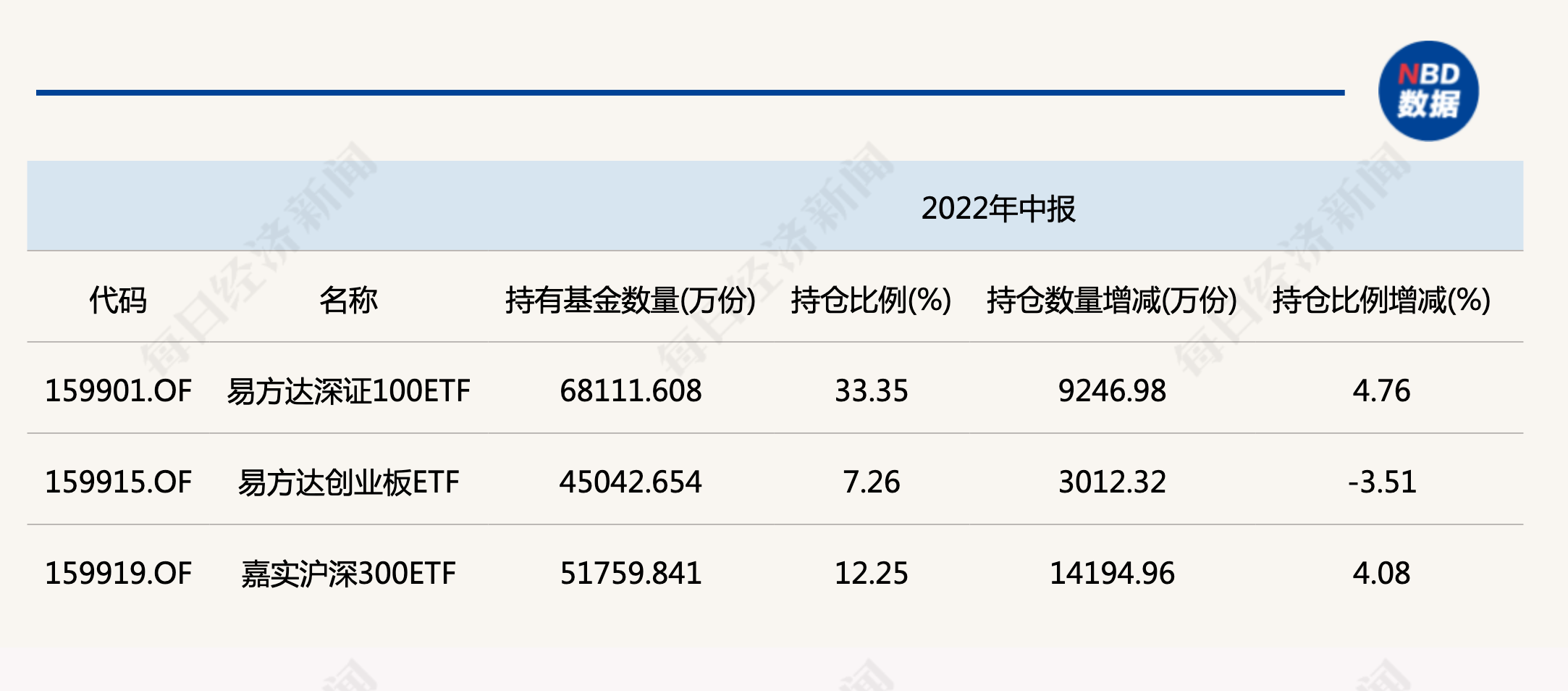Click the 嘉实沪深300ETF name cell

[x=348, y=574]
